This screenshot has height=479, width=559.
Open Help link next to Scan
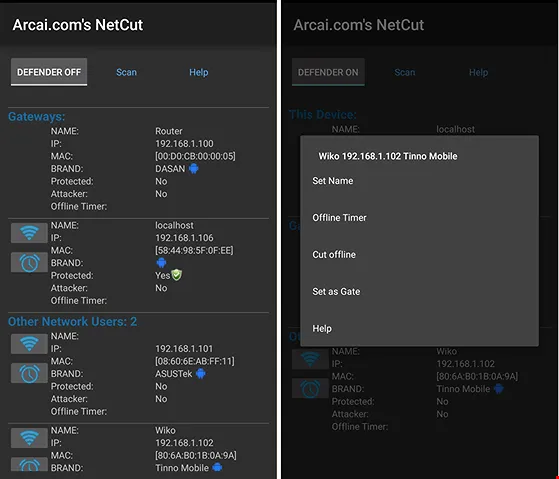pos(199,72)
